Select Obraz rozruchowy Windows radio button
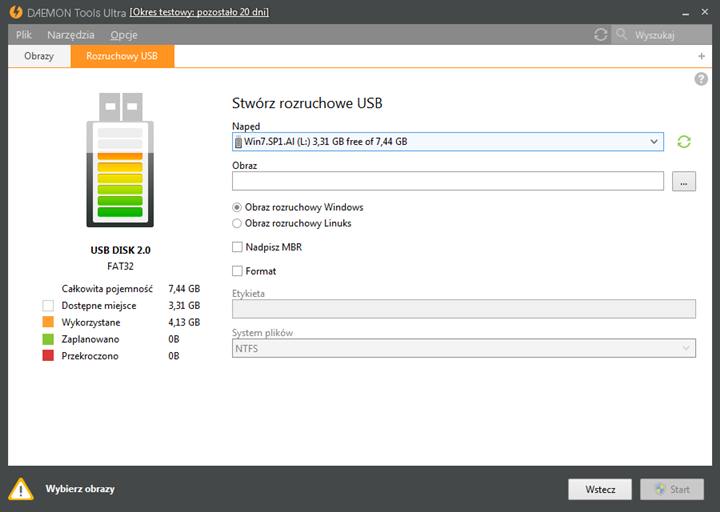720x512 pixels. (x=237, y=208)
